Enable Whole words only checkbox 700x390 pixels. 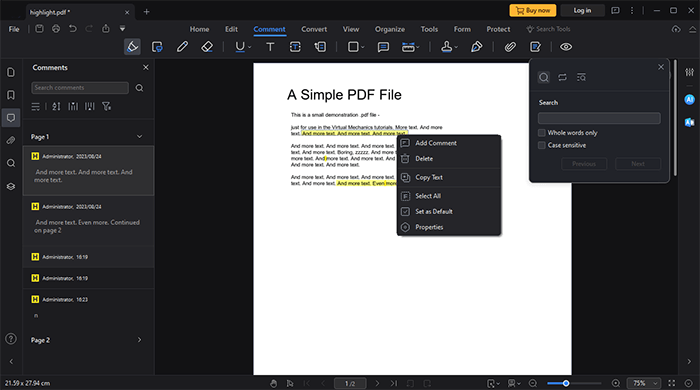click(x=542, y=133)
